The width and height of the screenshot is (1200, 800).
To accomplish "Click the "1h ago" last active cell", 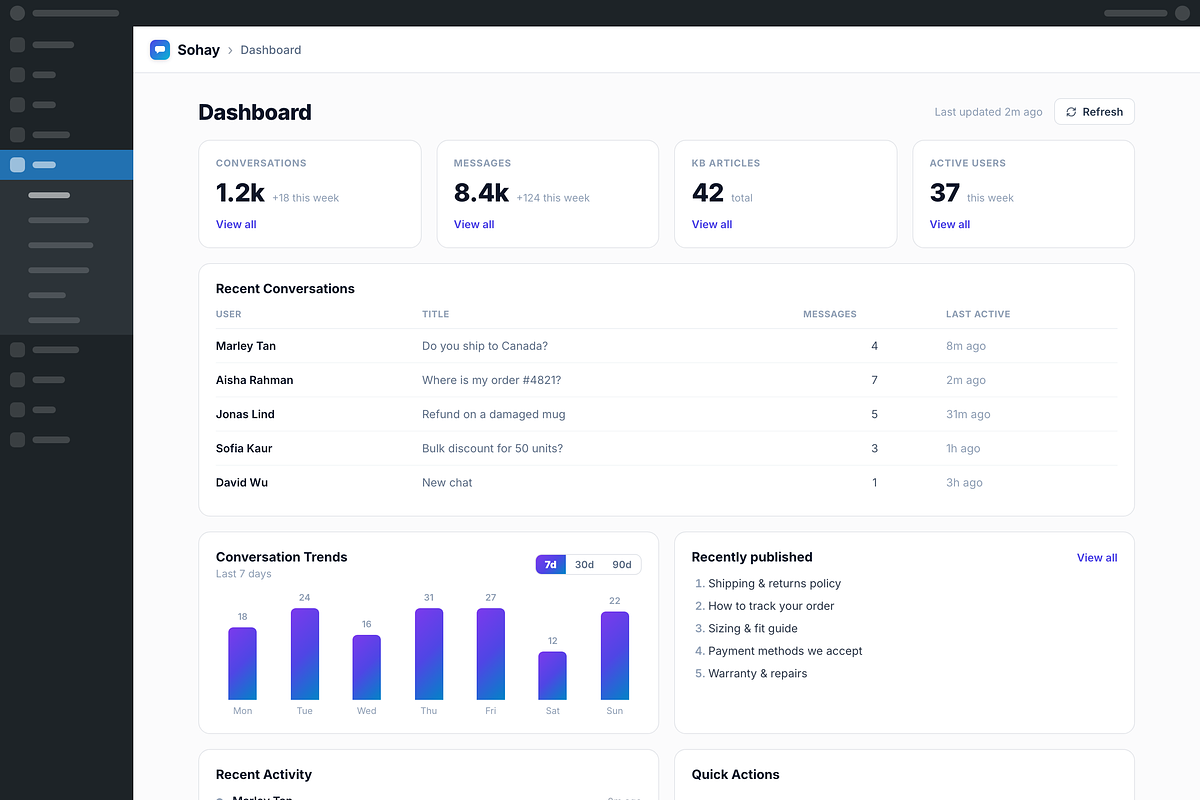I will pyautogui.click(x=963, y=448).
